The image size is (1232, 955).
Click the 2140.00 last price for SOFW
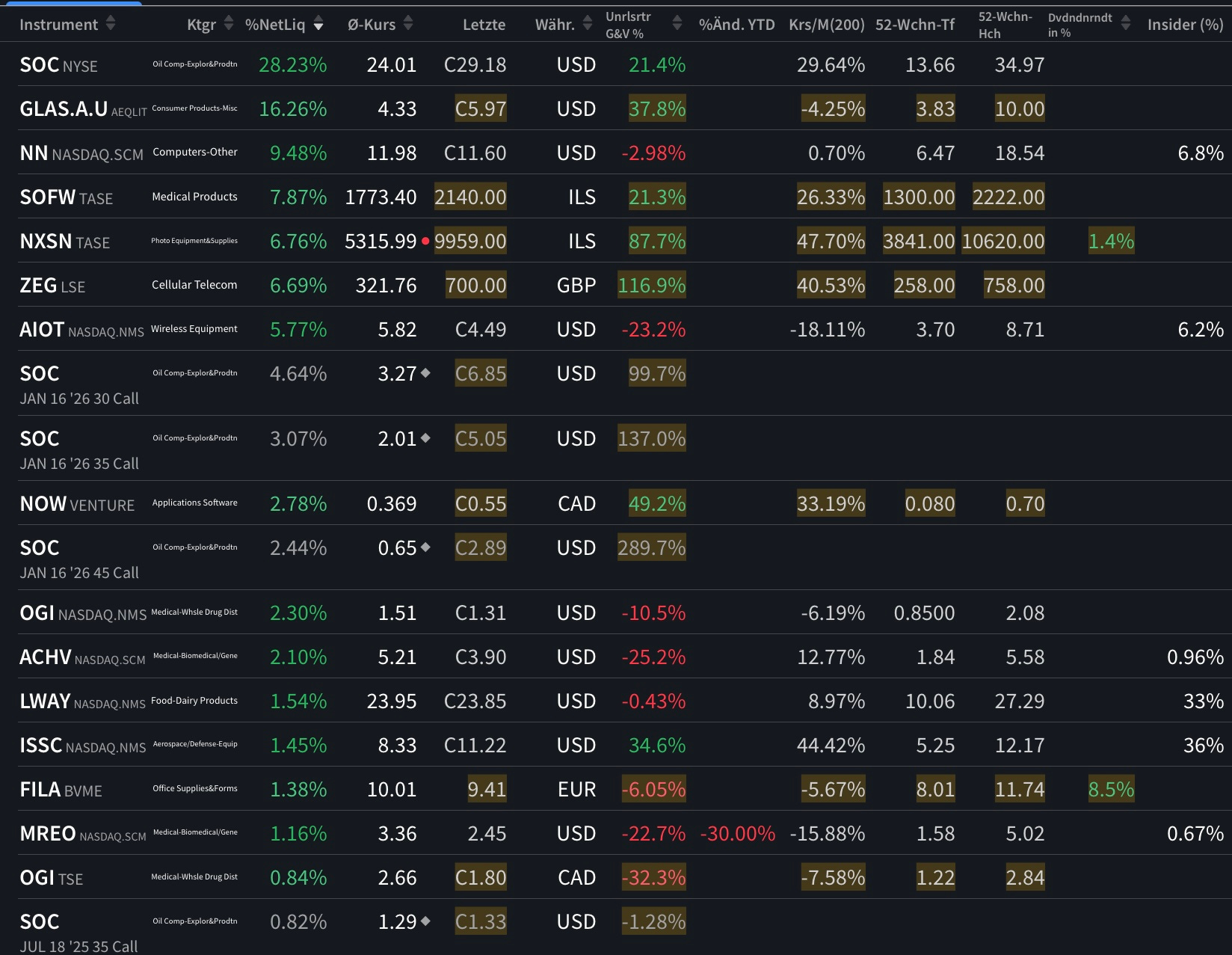[470, 197]
